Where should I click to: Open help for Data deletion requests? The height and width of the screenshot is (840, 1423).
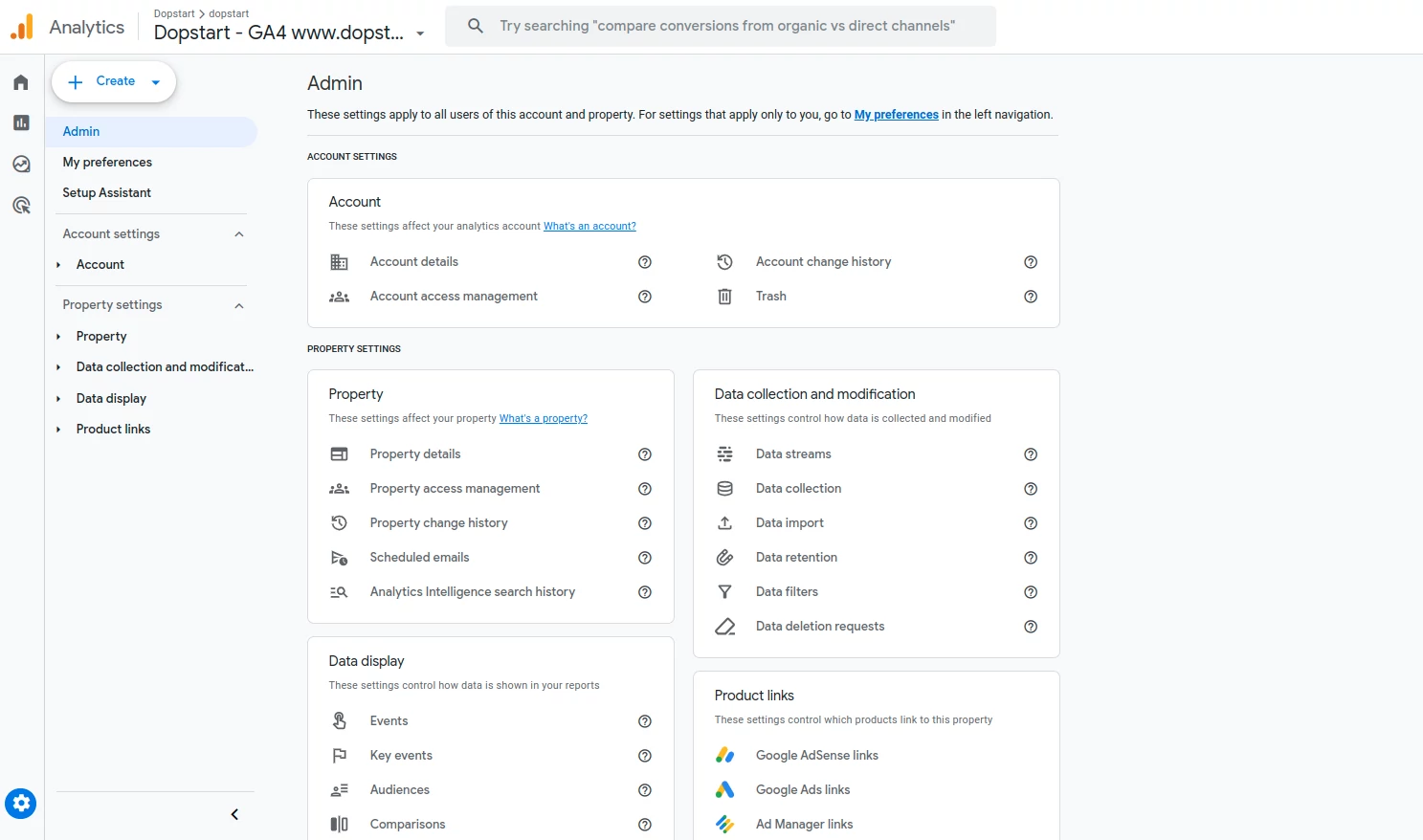(1031, 627)
